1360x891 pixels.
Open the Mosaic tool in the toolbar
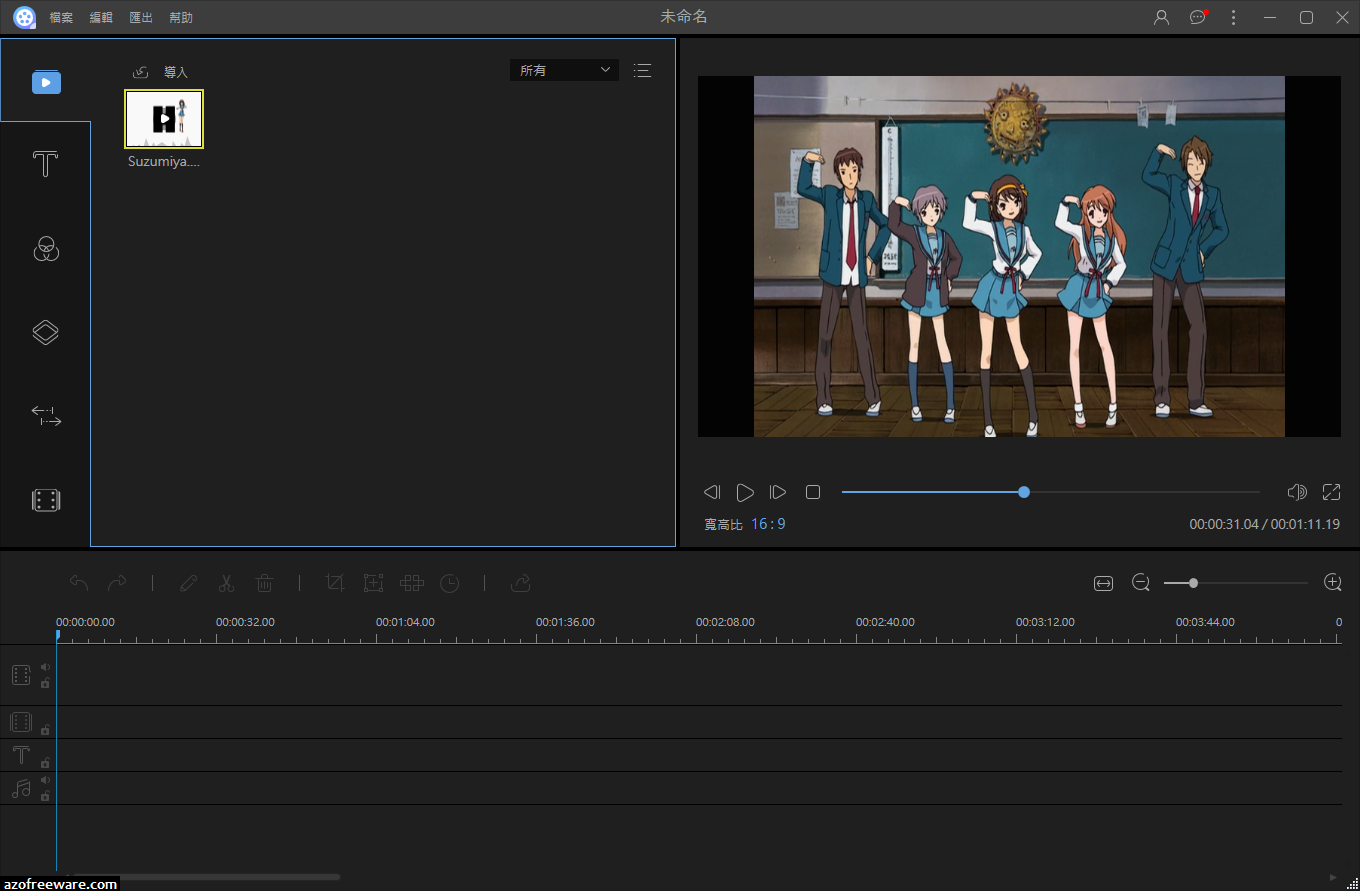[x=411, y=583]
